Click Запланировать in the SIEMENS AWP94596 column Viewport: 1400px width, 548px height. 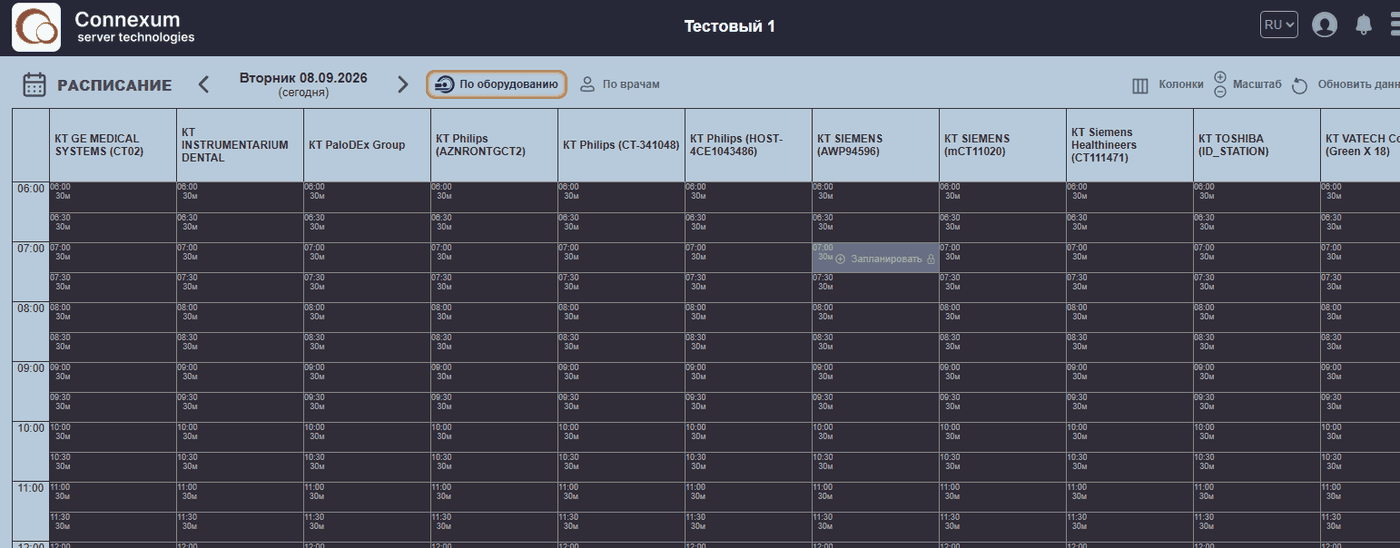(886, 259)
